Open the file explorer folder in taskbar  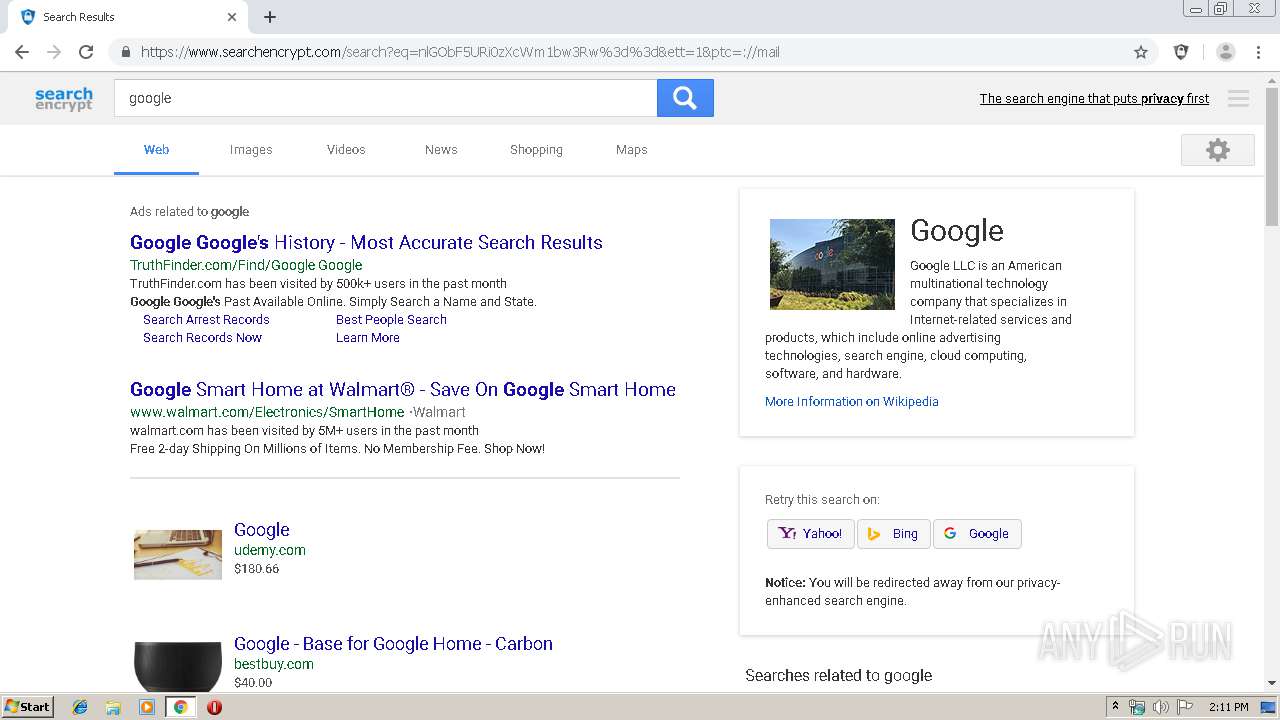point(113,707)
